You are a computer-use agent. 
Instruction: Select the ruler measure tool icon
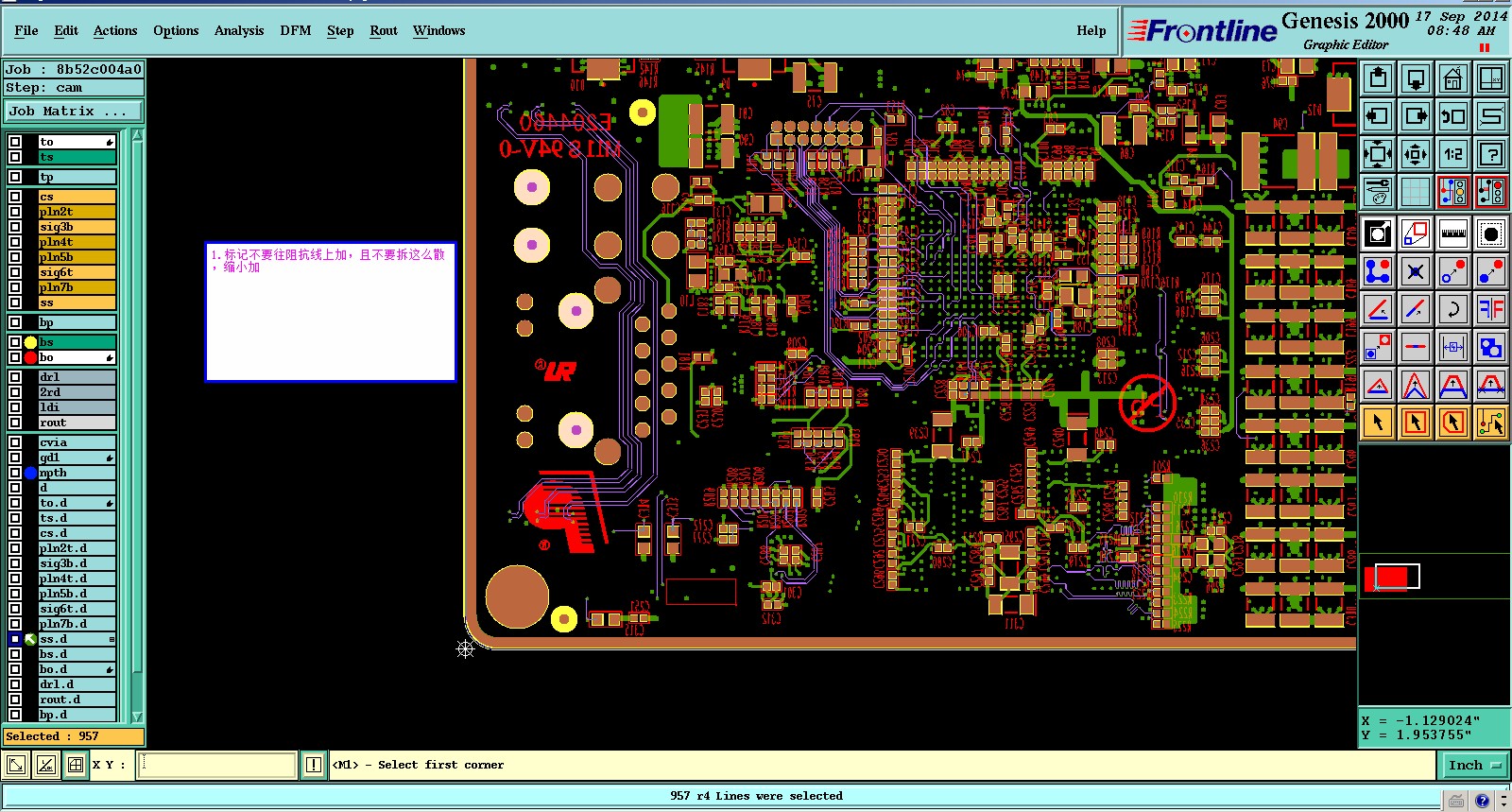click(x=1453, y=233)
